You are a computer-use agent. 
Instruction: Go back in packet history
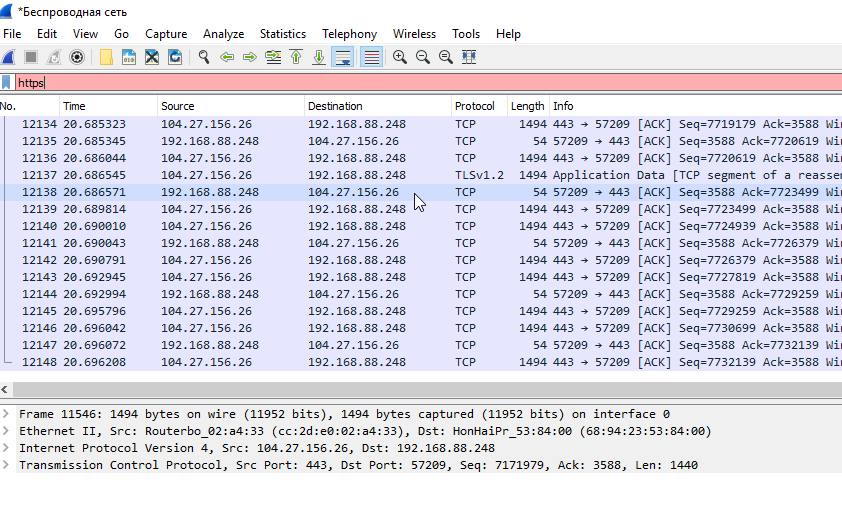click(227, 57)
